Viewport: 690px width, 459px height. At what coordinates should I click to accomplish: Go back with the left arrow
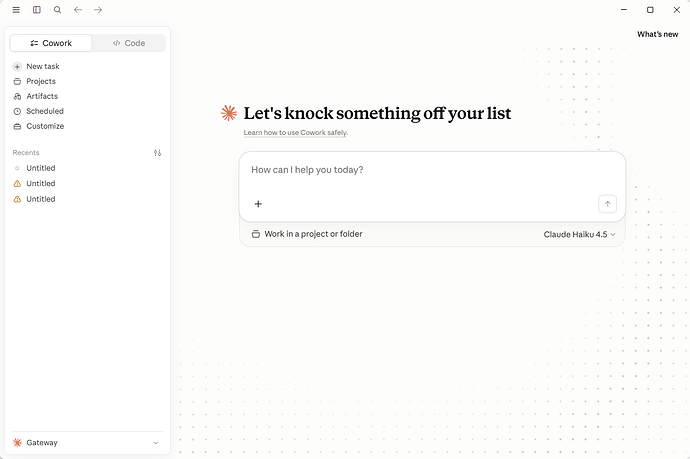pos(78,10)
